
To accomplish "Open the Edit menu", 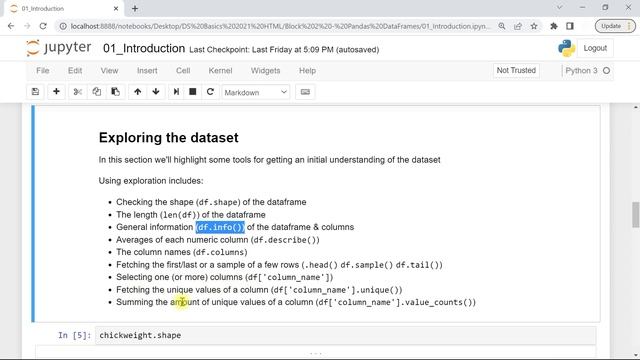I will point(75,71).
